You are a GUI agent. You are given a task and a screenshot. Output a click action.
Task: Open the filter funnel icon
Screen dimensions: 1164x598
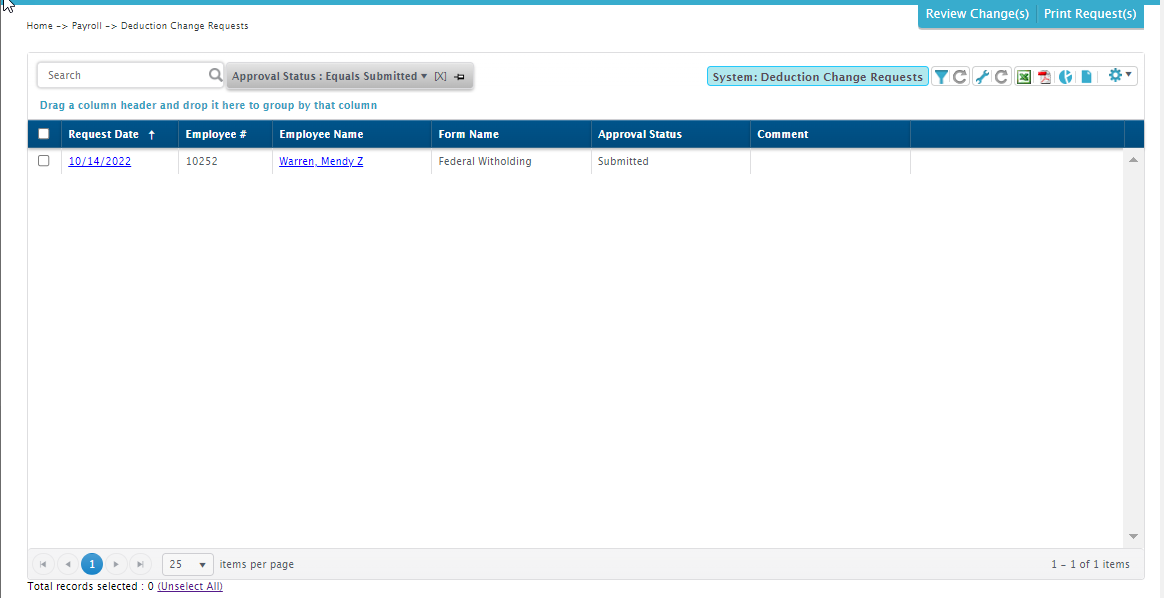[x=941, y=76]
